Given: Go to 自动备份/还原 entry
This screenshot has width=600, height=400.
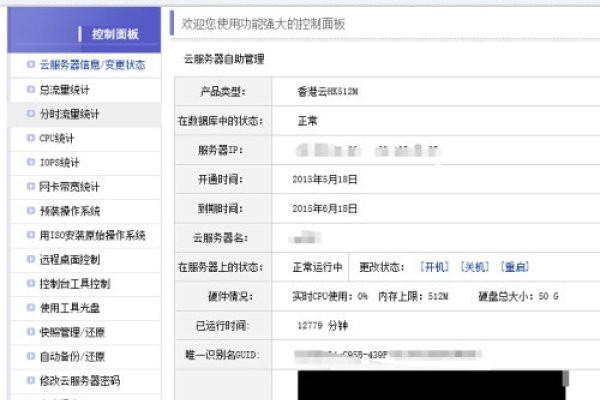Looking at the screenshot, I should pos(72,356).
